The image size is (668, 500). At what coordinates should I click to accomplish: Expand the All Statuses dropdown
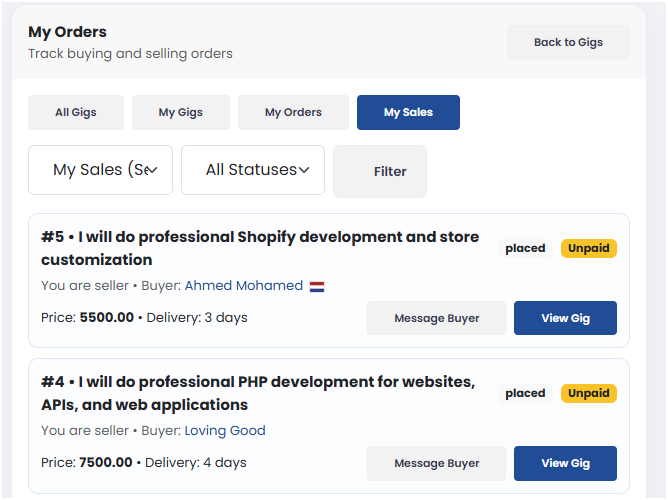tap(252, 170)
